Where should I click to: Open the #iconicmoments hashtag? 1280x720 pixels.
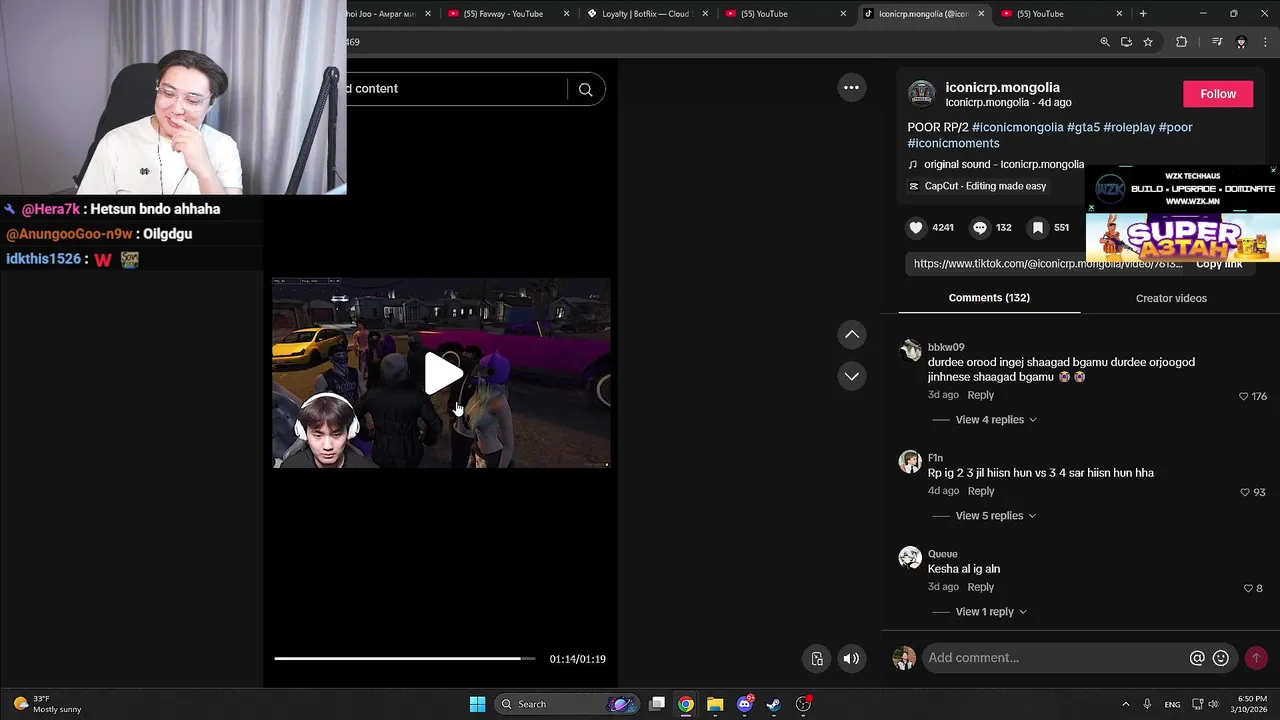coord(953,143)
